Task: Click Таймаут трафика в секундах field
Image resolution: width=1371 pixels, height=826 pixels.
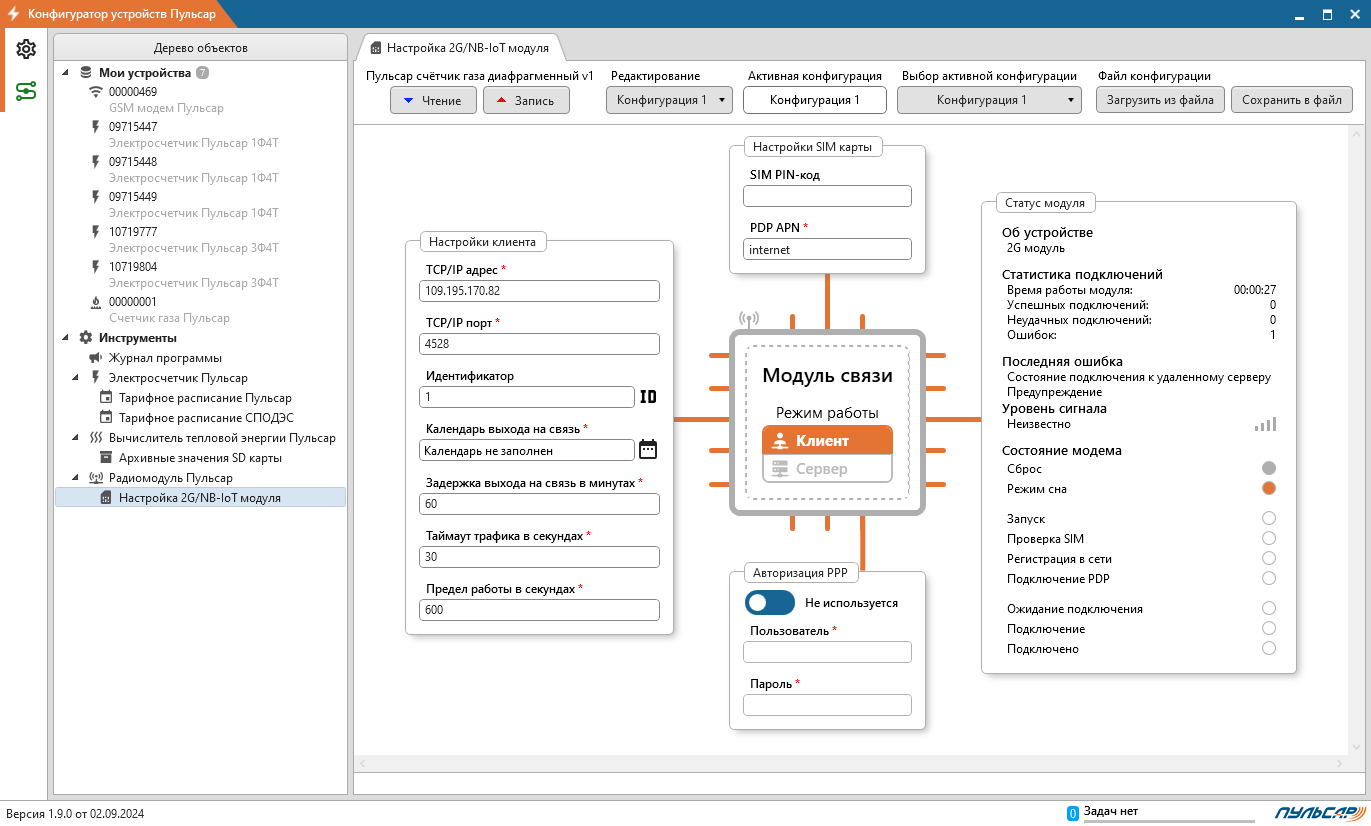Action: [x=540, y=557]
